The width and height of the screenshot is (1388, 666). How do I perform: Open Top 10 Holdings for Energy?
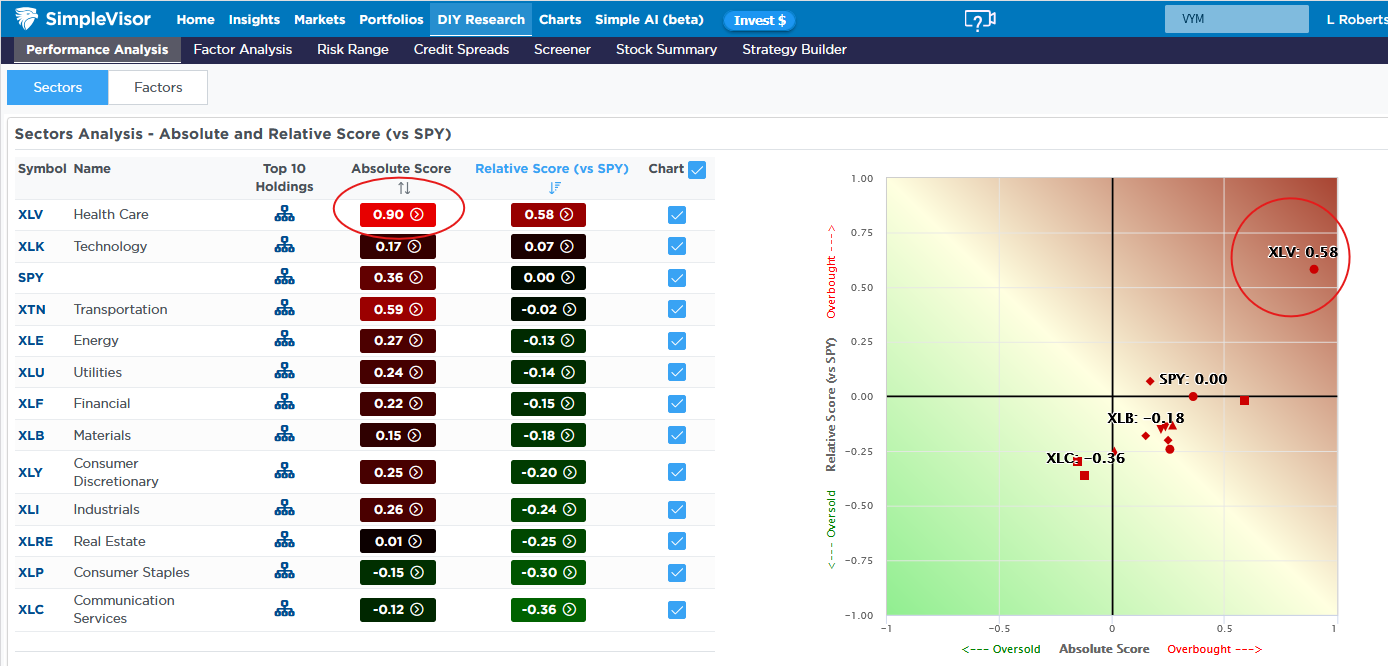coord(285,340)
